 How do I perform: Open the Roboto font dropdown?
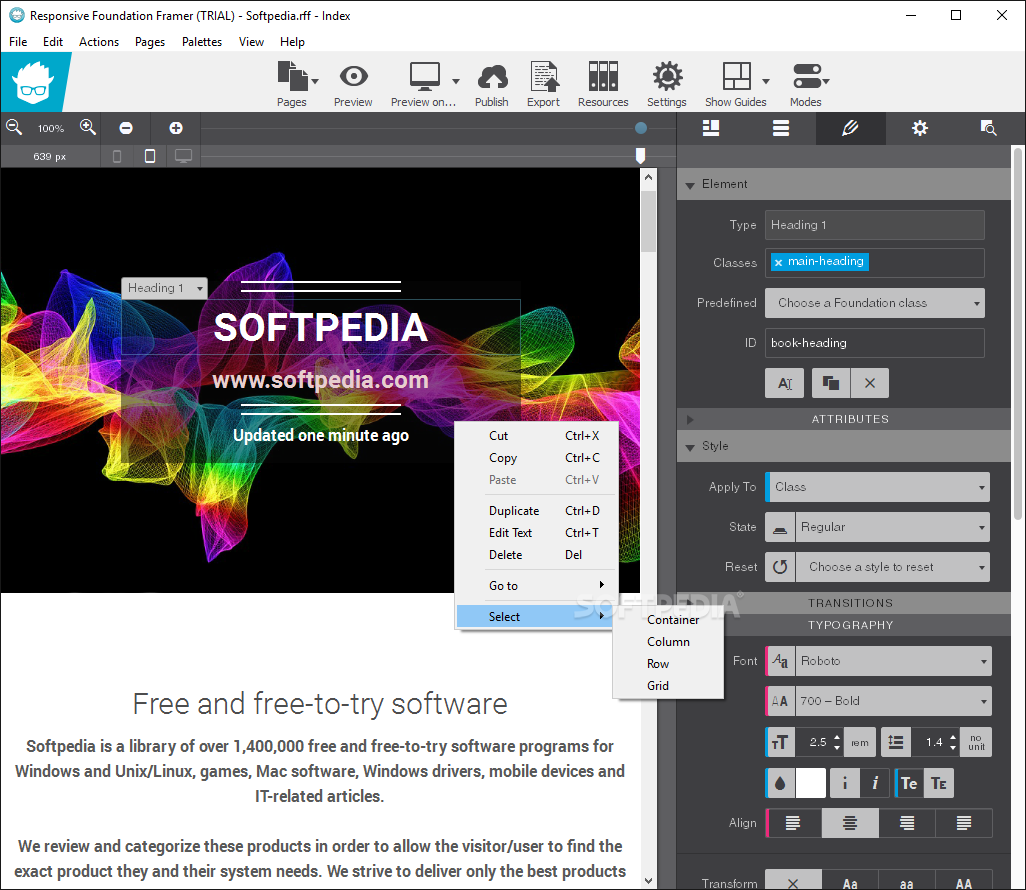(x=893, y=661)
